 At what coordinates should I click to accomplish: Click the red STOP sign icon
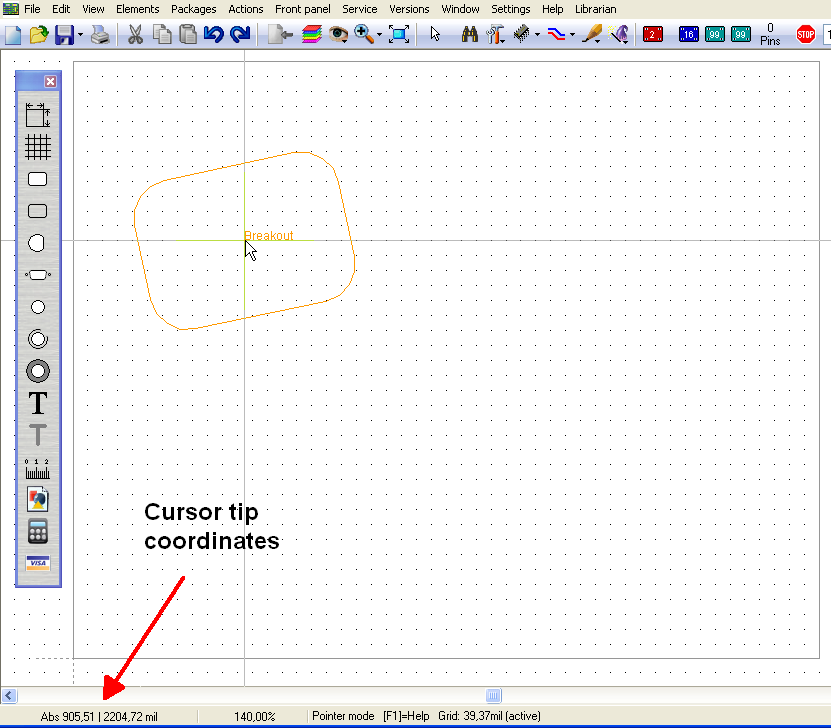[x=805, y=35]
